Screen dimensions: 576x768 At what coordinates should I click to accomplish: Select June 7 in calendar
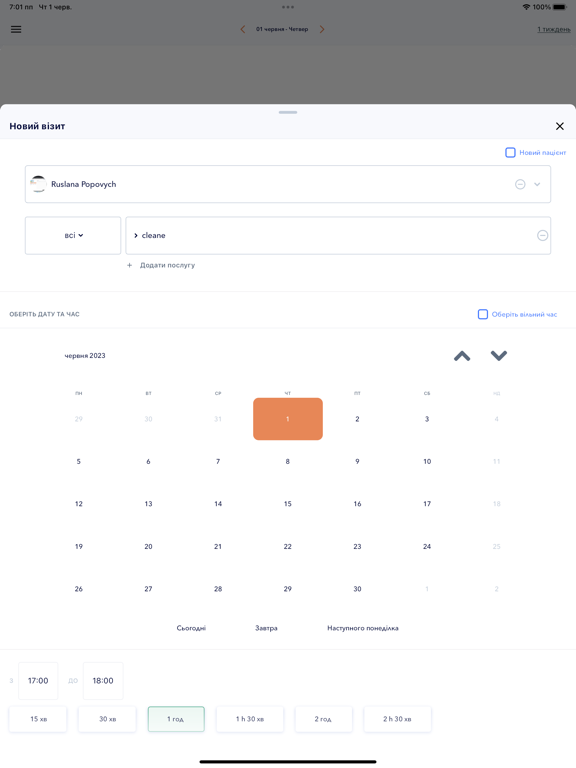click(x=218, y=461)
